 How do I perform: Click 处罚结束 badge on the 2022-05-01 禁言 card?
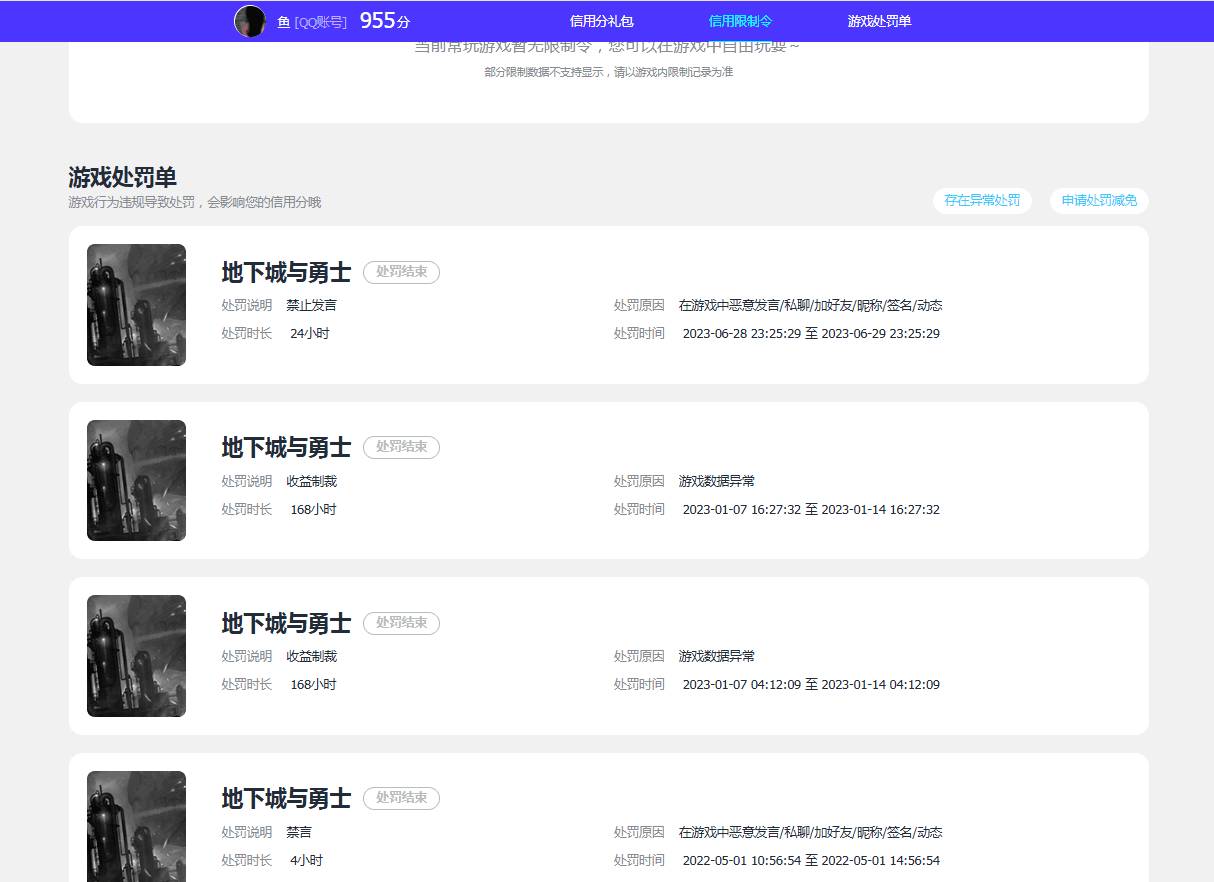click(401, 798)
